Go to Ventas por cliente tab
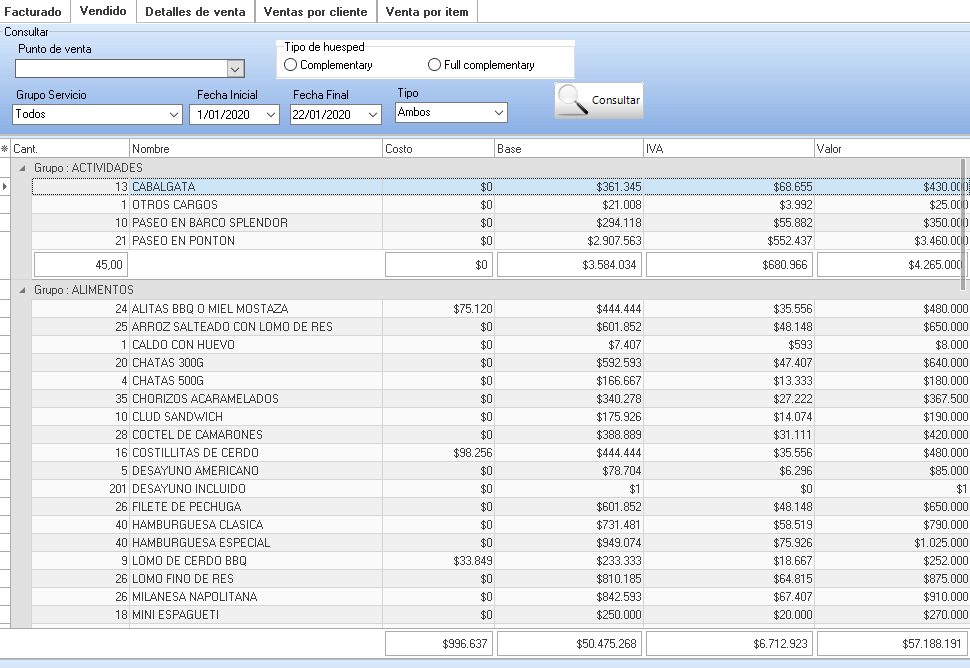Viewport: 970px width, 668px height. (x=316, y=12)
